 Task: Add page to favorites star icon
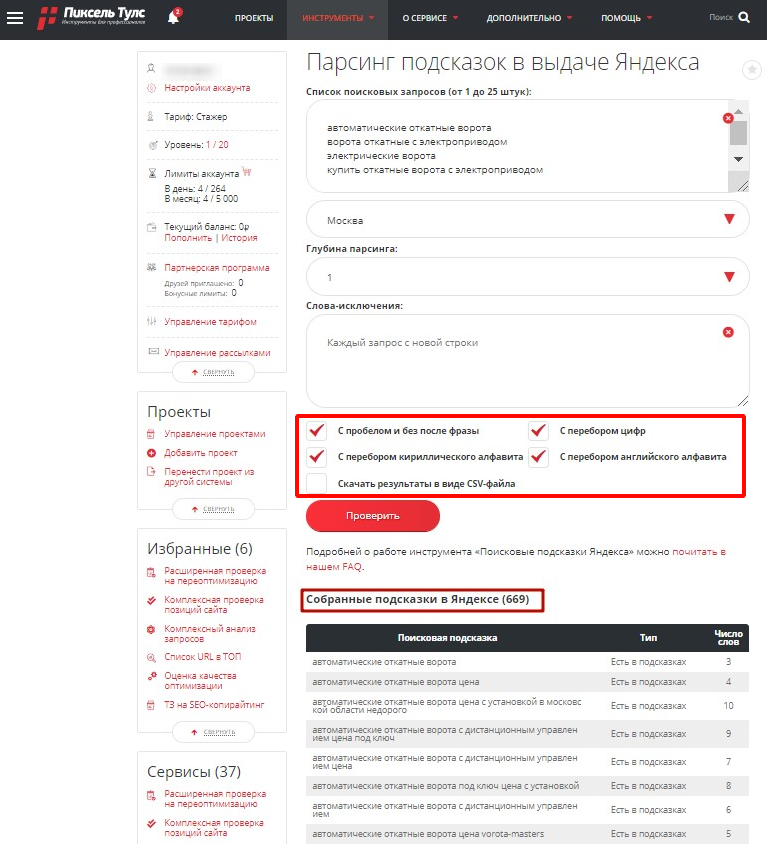pos(752,69)
